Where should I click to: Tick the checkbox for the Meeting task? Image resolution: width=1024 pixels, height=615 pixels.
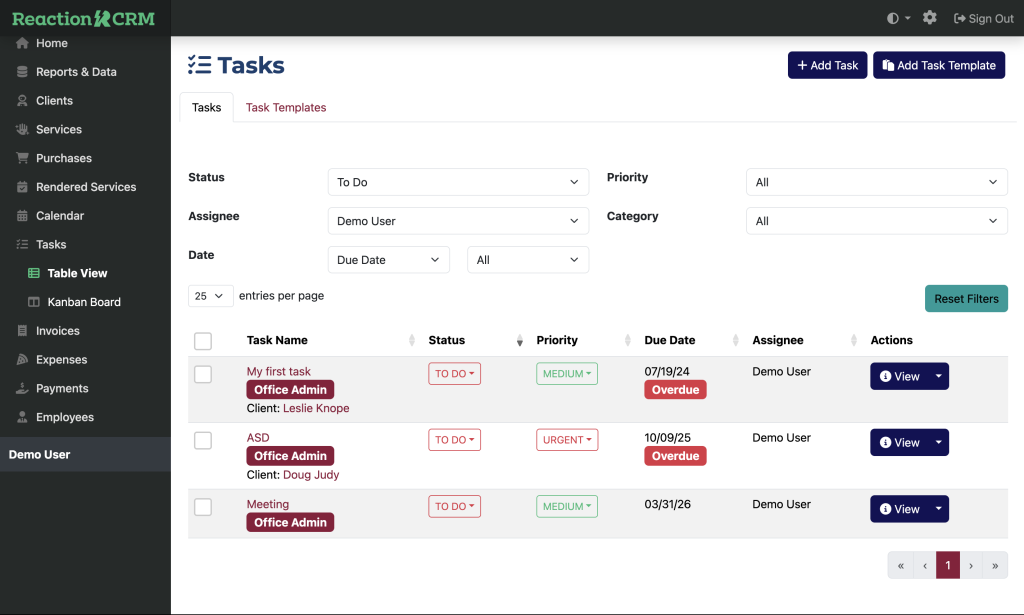point(203,507)
